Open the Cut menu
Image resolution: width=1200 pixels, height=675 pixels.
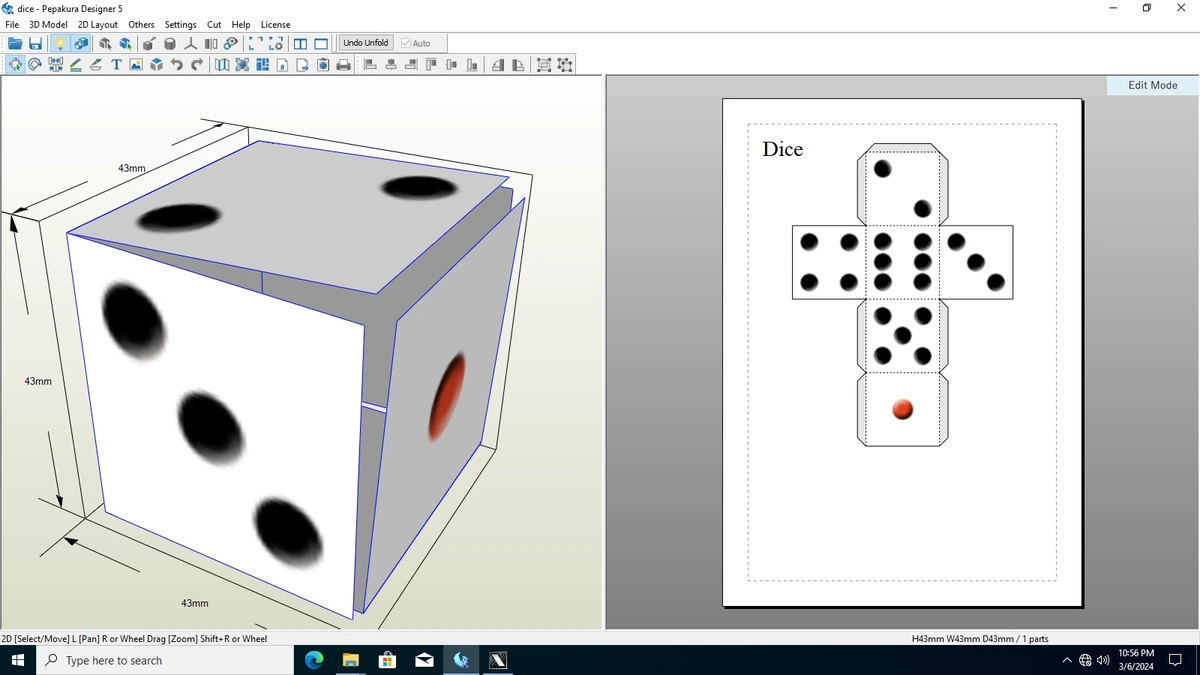pyautogui.click(x=214, y=25)
